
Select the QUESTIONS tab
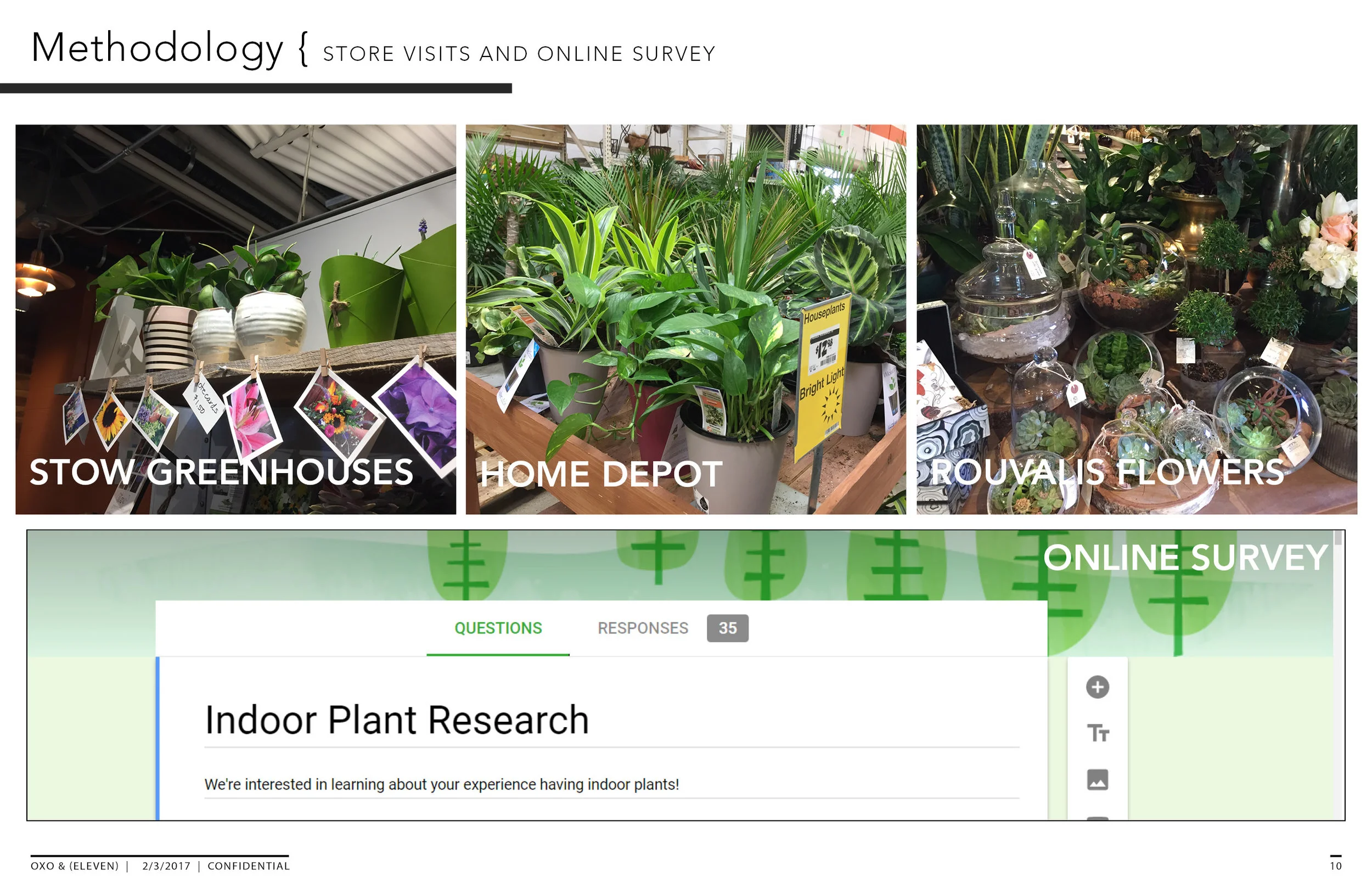tap(498, 628)
